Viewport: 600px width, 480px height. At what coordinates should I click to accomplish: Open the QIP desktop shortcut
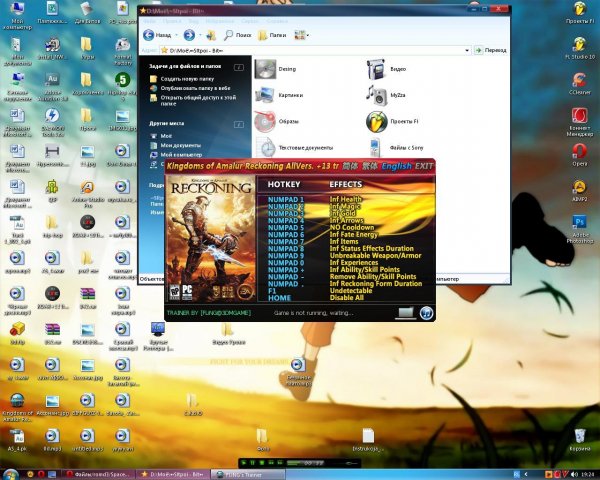tap(52, 190)
